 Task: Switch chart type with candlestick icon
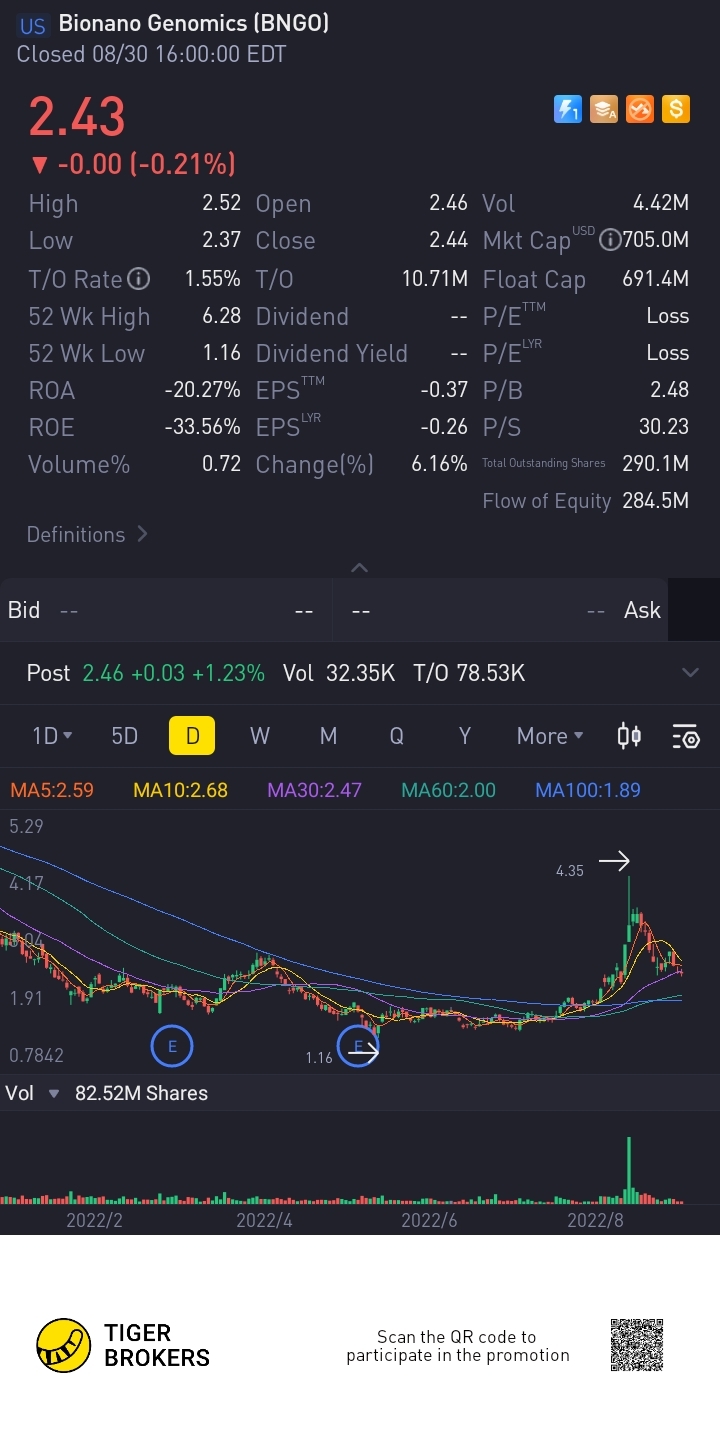[x=629, y=736]
